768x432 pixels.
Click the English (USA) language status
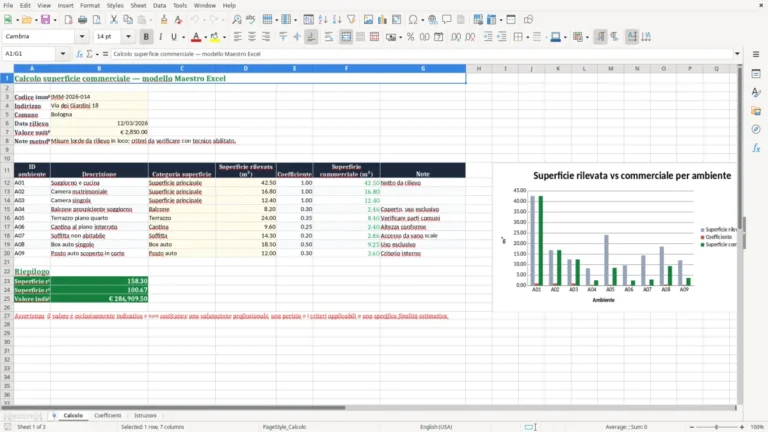pos(436,427)
